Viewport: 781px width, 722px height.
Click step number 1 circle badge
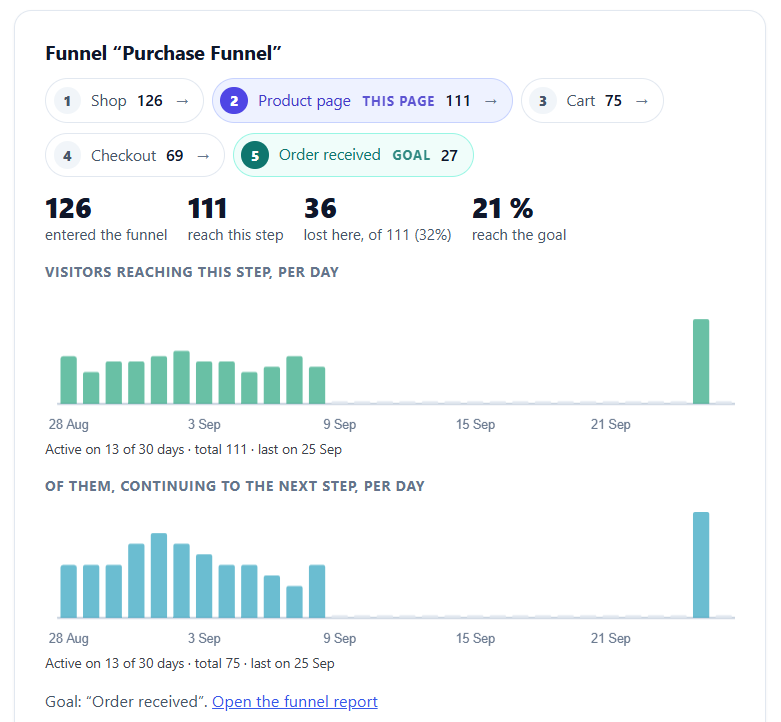click(x=67, y=101)
